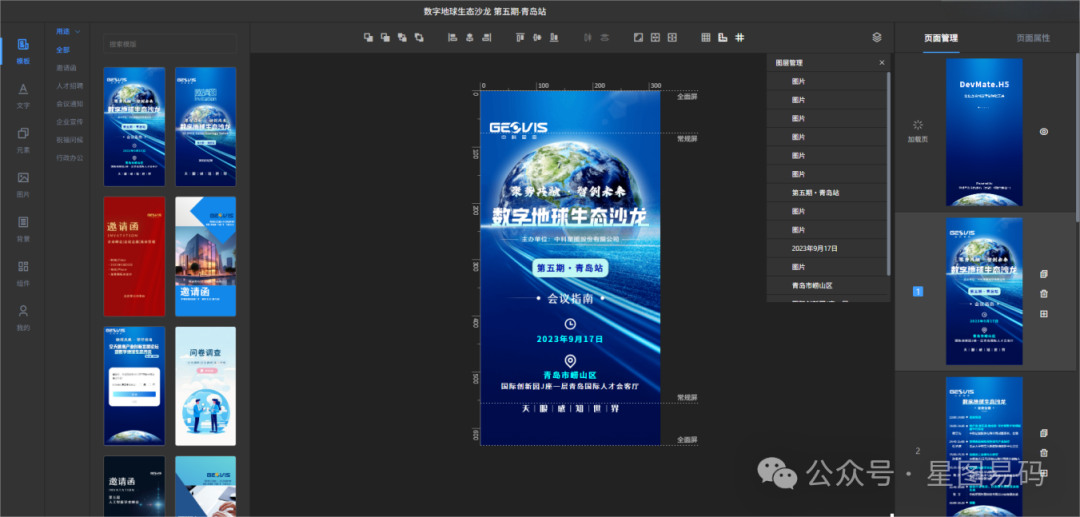
Task: Align selection to the bottom edge
Action: [554, 37]
